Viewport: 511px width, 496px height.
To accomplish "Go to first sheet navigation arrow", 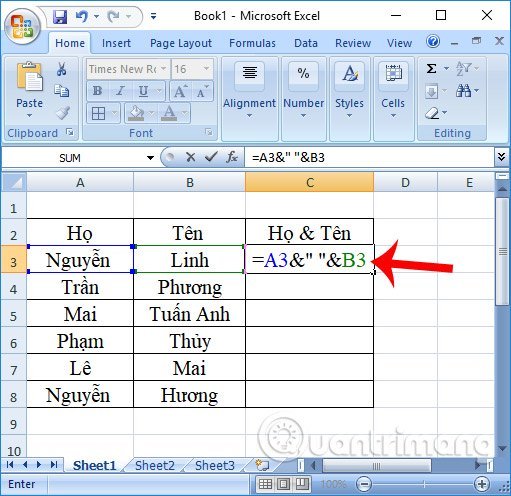I will coord(10,464).
